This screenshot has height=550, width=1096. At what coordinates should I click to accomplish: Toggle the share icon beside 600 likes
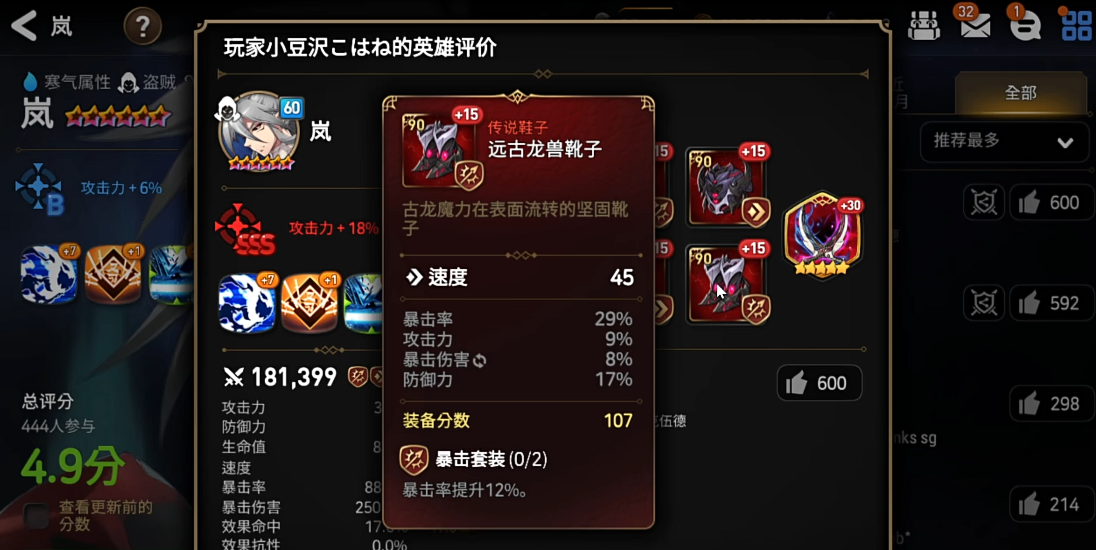point(983,203)
